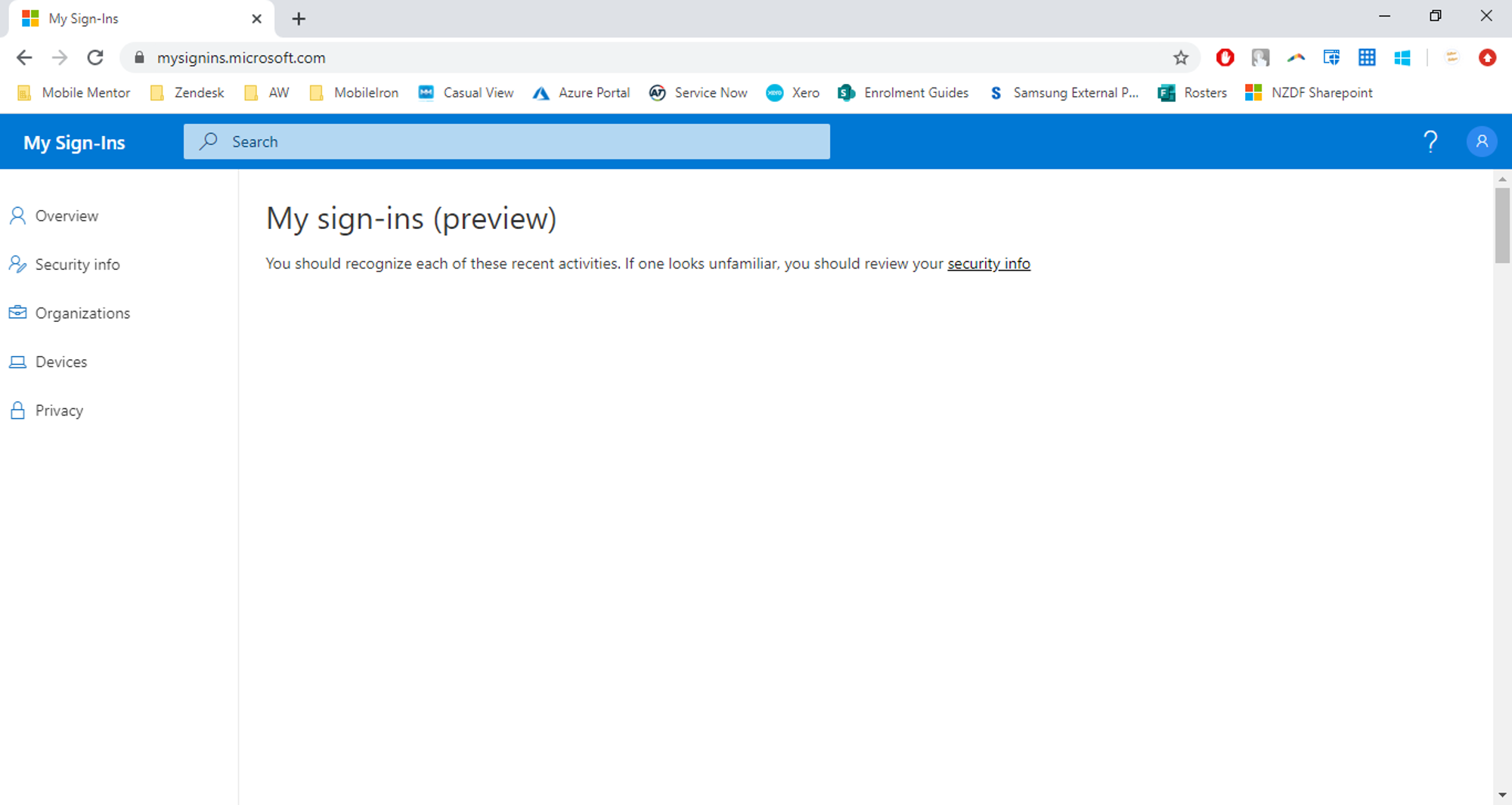Viewport: 1512px width, 805px height.
Task: Click the red update arrow icon
Action: pyautogui.click(x=1487, y=57)
